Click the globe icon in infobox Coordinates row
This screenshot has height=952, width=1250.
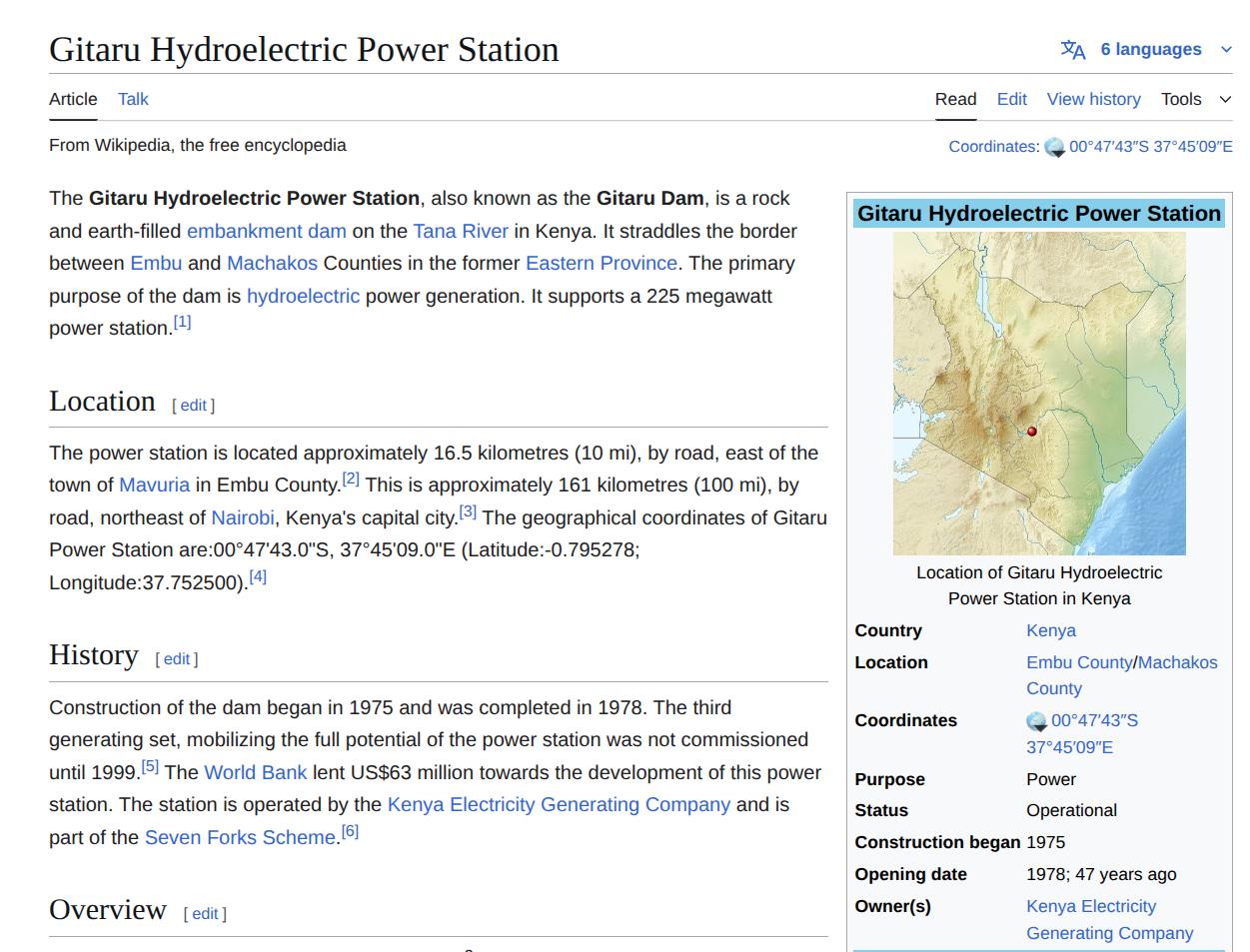1036,721
